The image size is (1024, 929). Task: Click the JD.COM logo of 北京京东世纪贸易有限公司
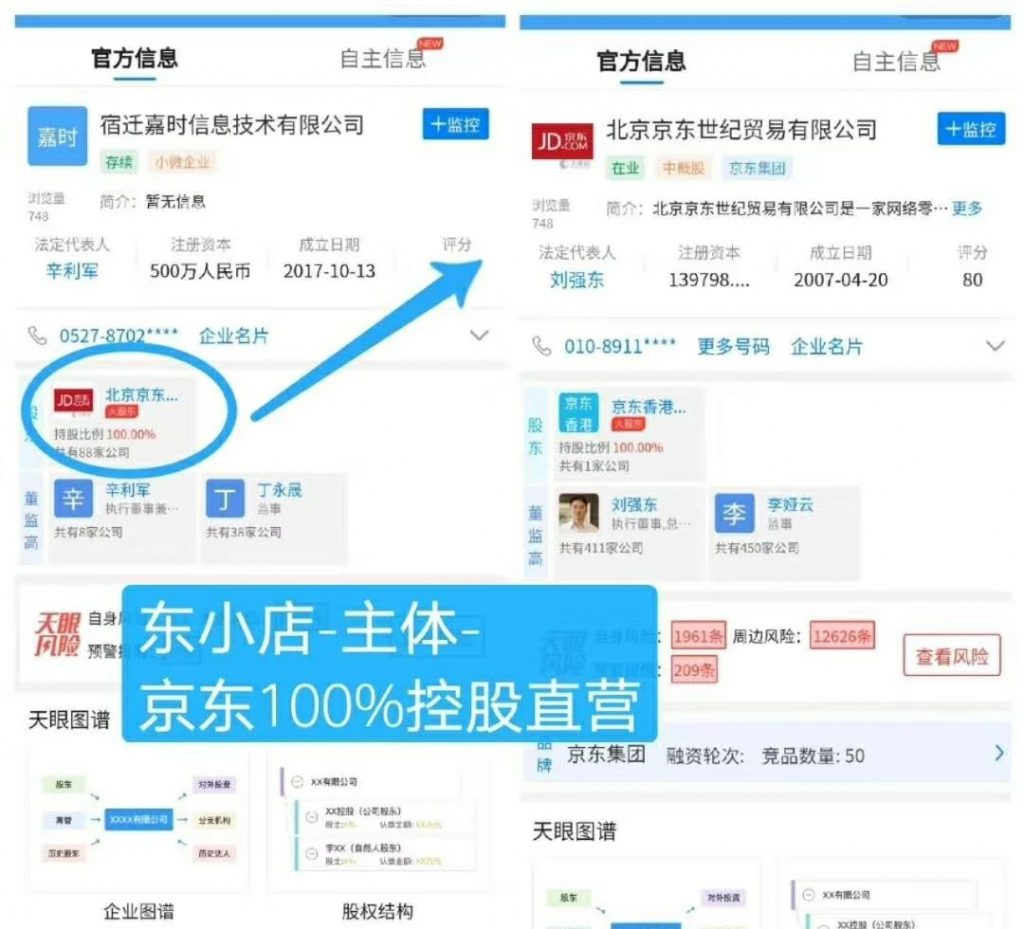[562, 141]
